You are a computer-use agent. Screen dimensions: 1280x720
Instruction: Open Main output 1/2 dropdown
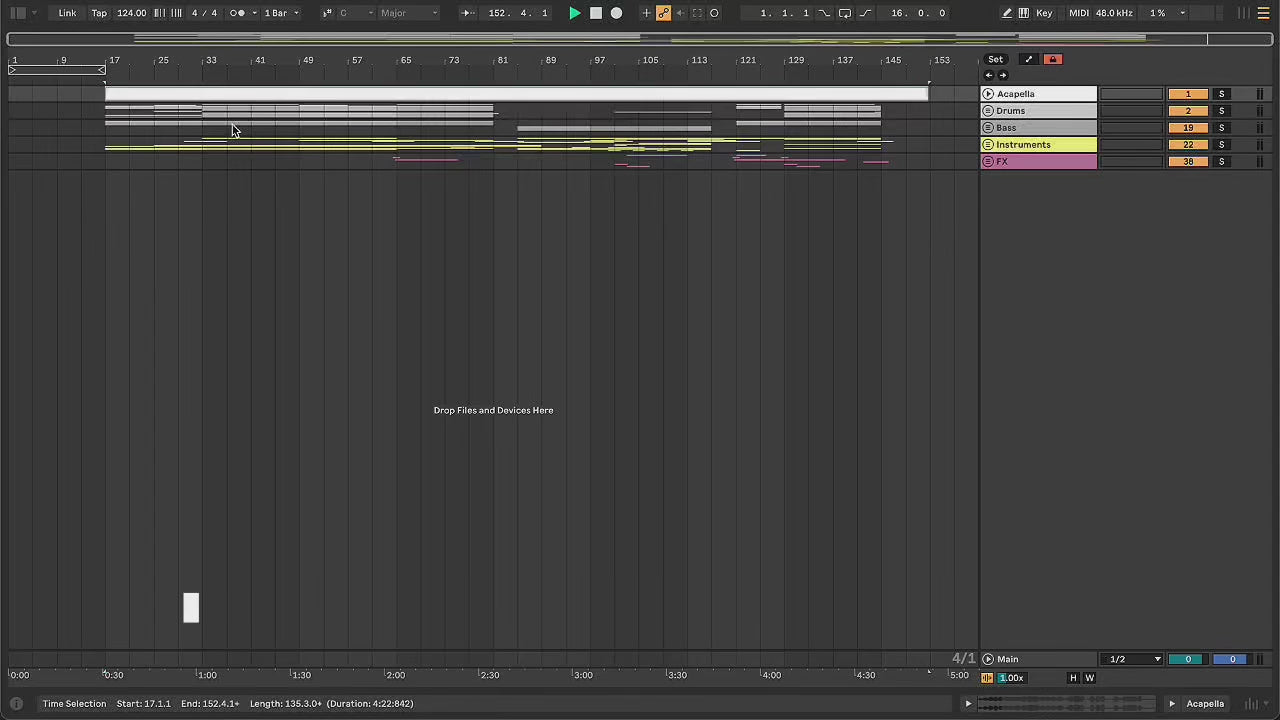(1133, 659)
